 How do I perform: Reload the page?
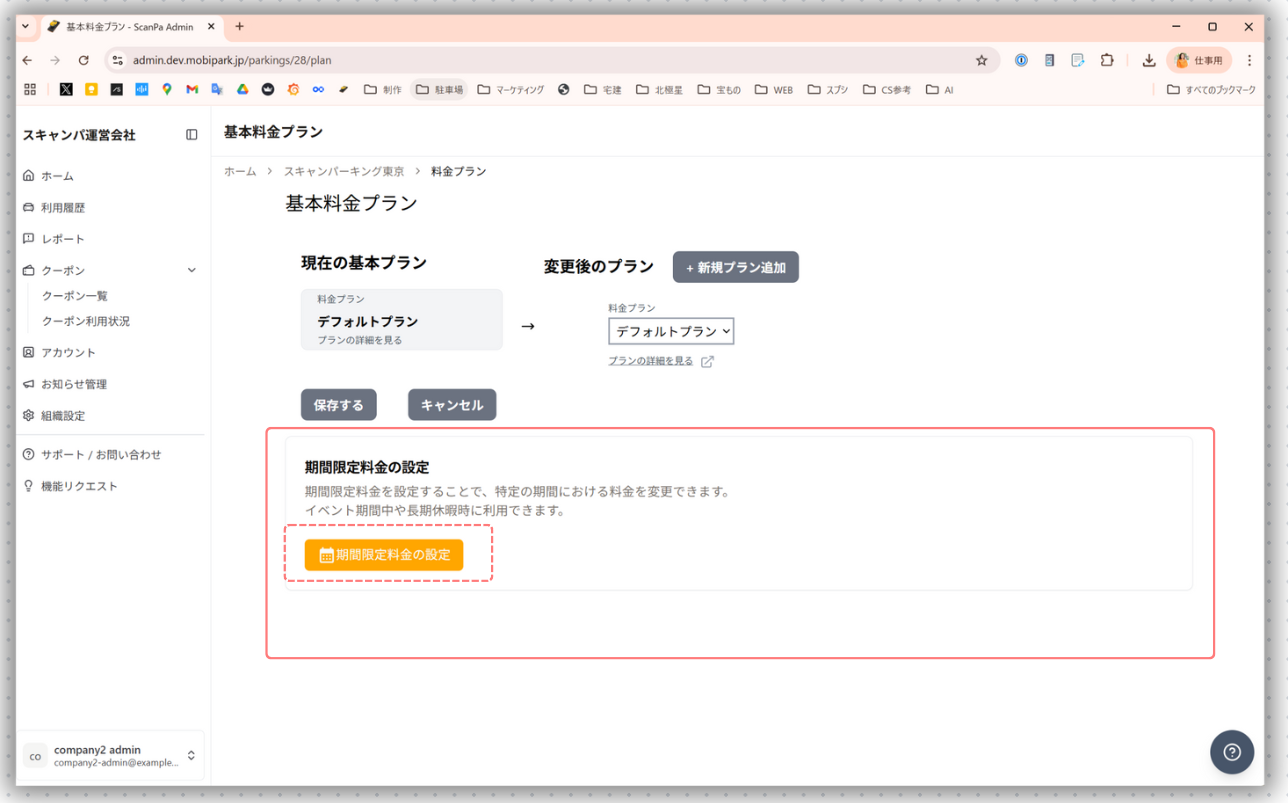83,60
